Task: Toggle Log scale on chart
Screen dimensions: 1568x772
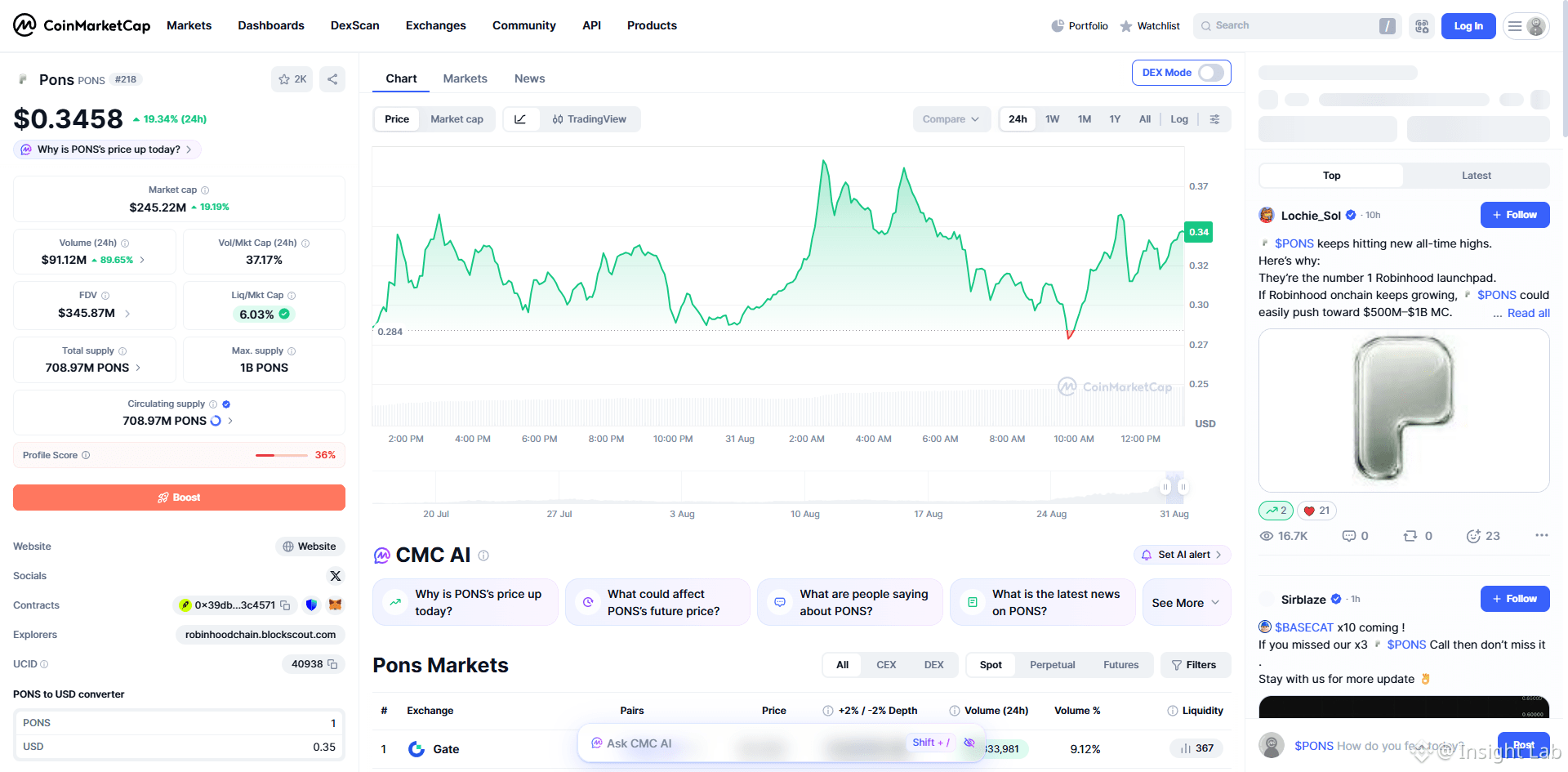Action: pos(1179,119)
